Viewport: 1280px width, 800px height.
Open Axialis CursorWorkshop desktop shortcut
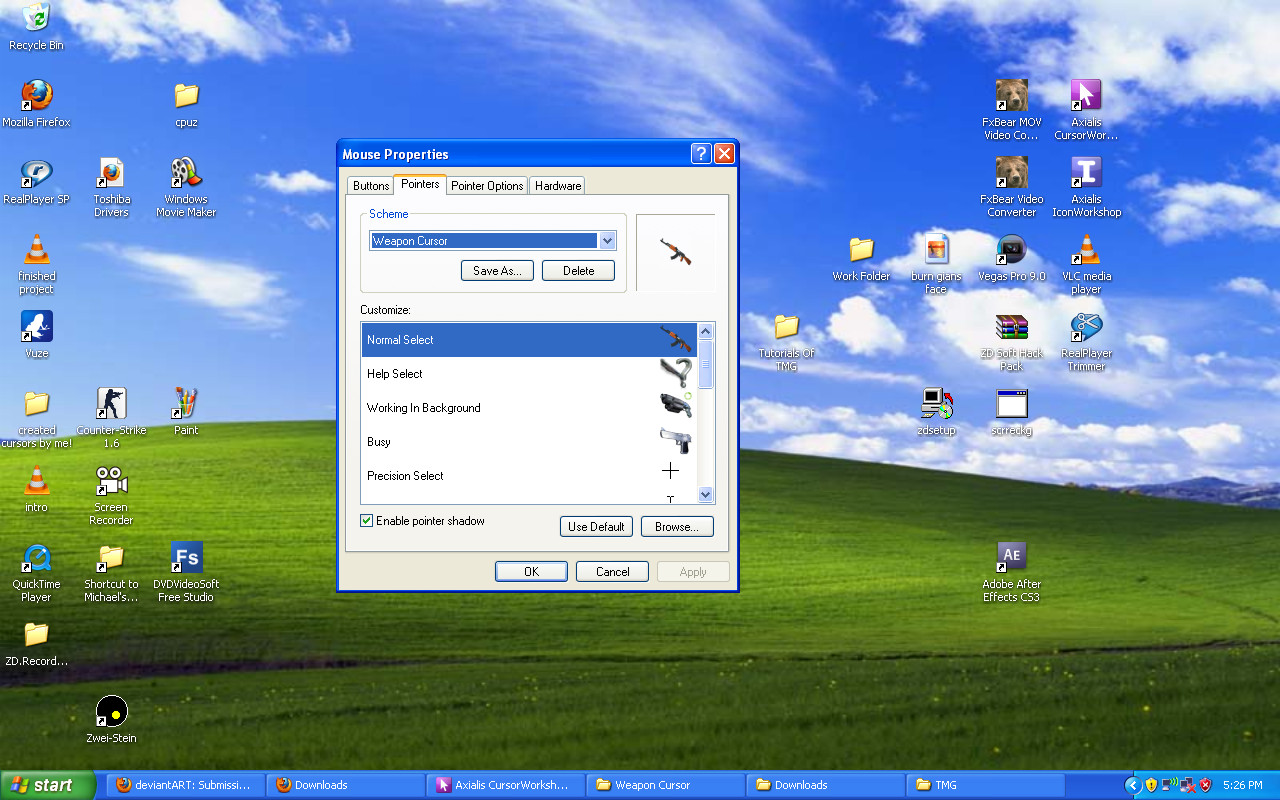point(1086,97)
